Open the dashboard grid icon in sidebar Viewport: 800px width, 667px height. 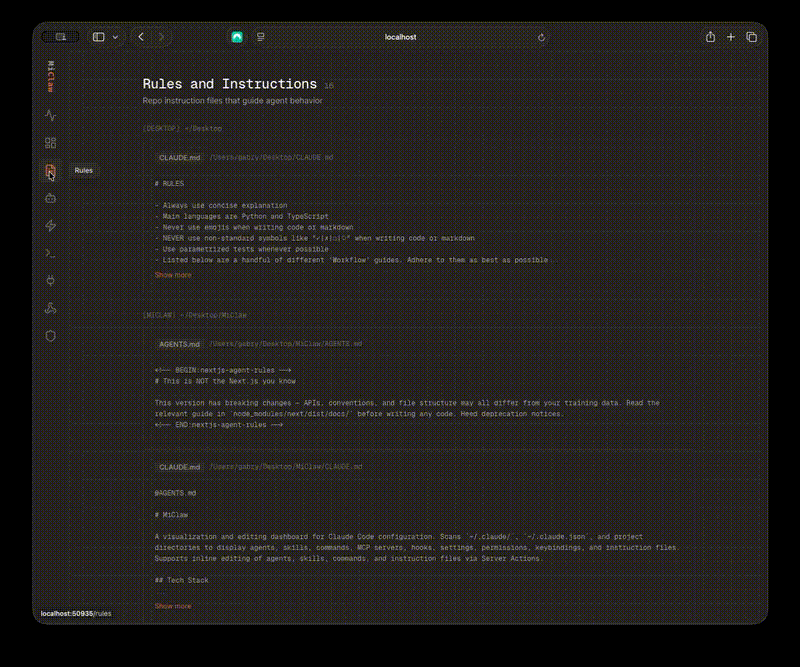[50, 143]
